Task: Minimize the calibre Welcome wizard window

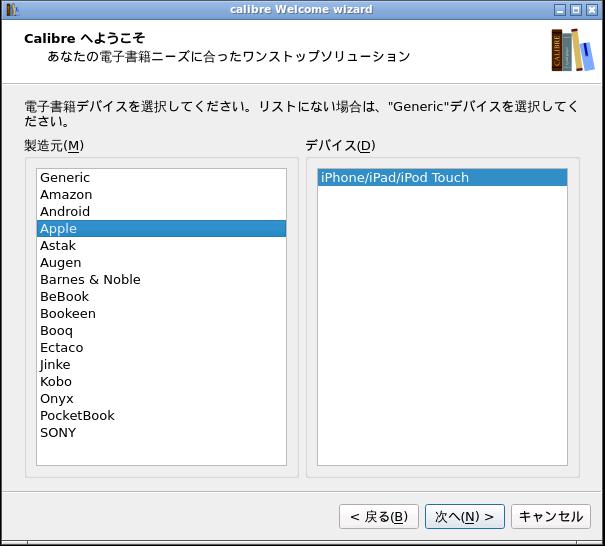Action: pyautogui.click(x=560, y=10)
